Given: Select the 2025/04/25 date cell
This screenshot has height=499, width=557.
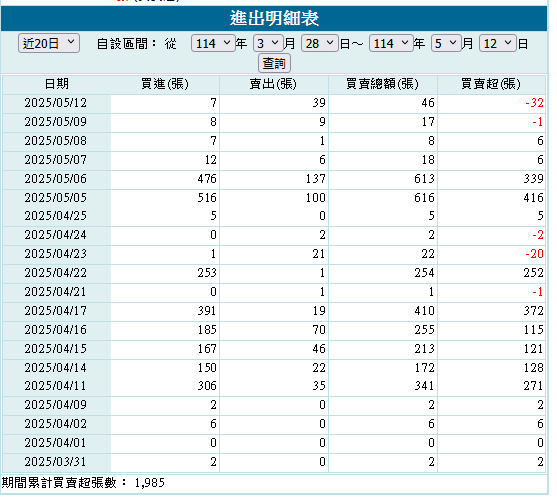Looking at the screenshot, I should [56, 216].
